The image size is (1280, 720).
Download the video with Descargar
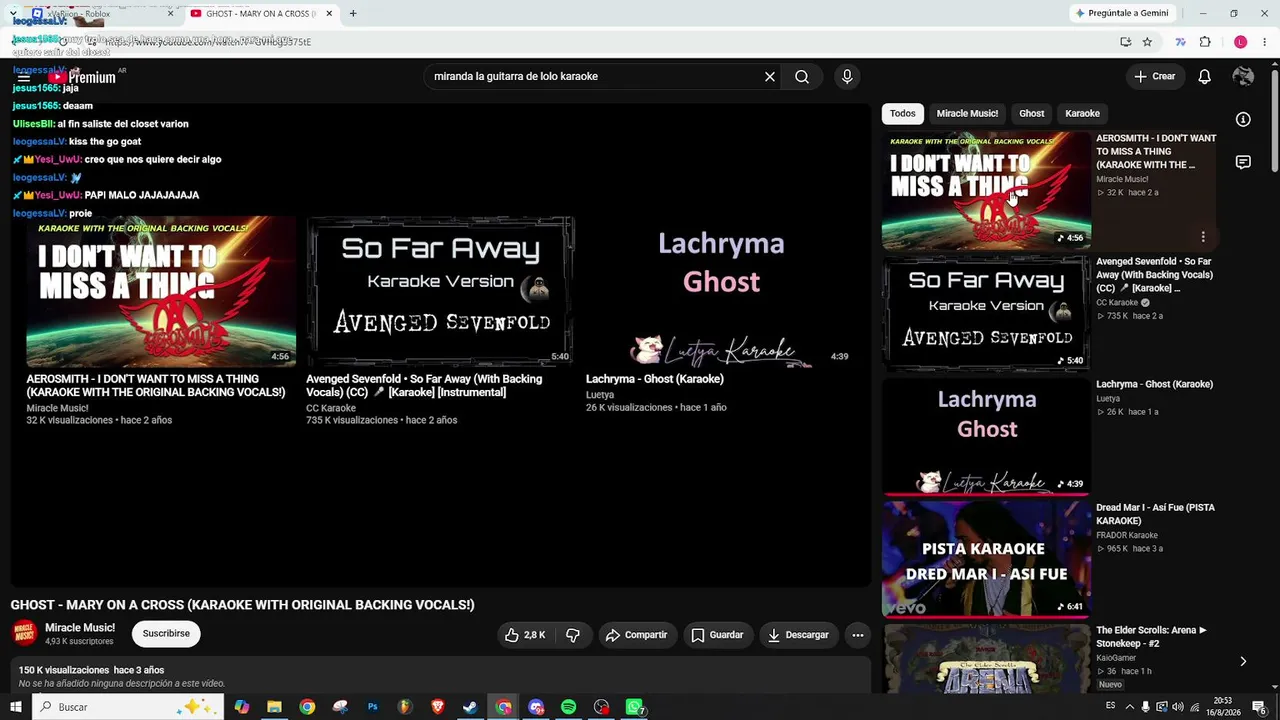(x=798, y=635)
